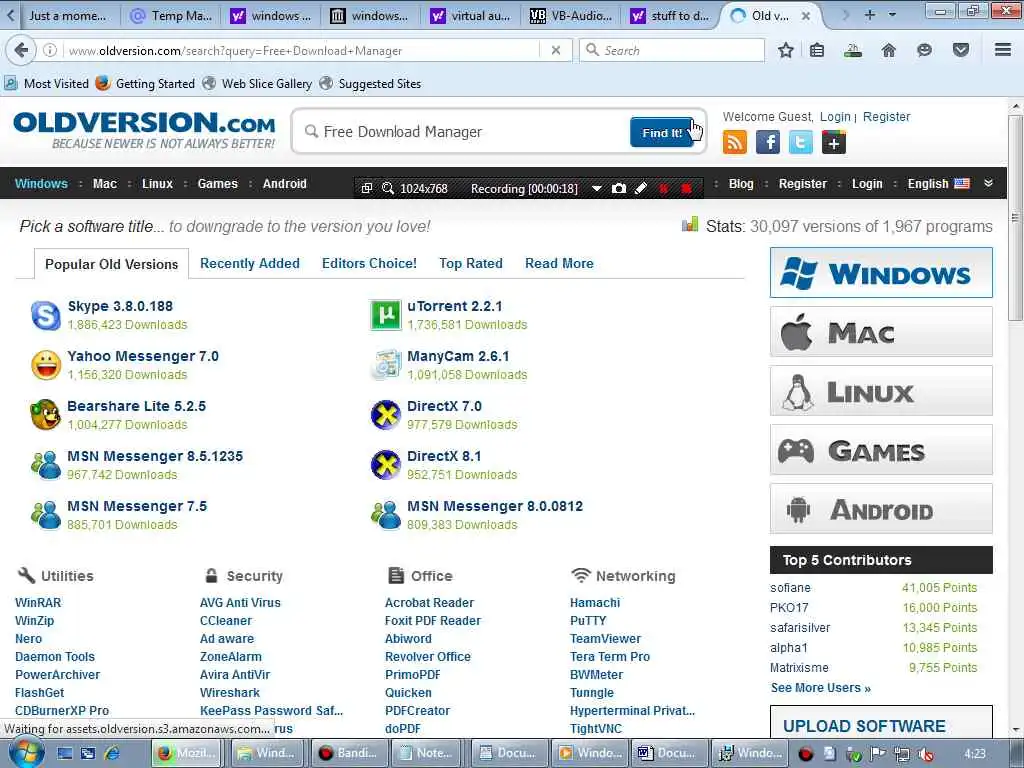Image resolution: width=1024 pixels, height=768 pixels.
Task: Open the list-all-tabs dropdown arrow
Action: (893, 14)
